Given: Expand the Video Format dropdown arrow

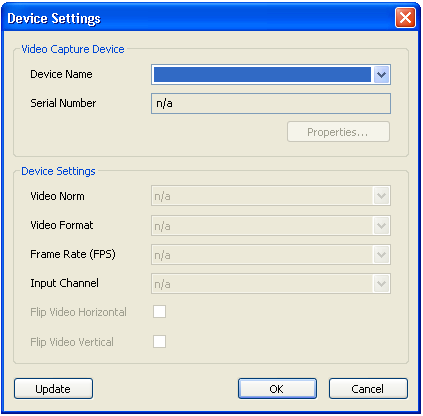Looking at the screenshot, I should coord(381,226).
